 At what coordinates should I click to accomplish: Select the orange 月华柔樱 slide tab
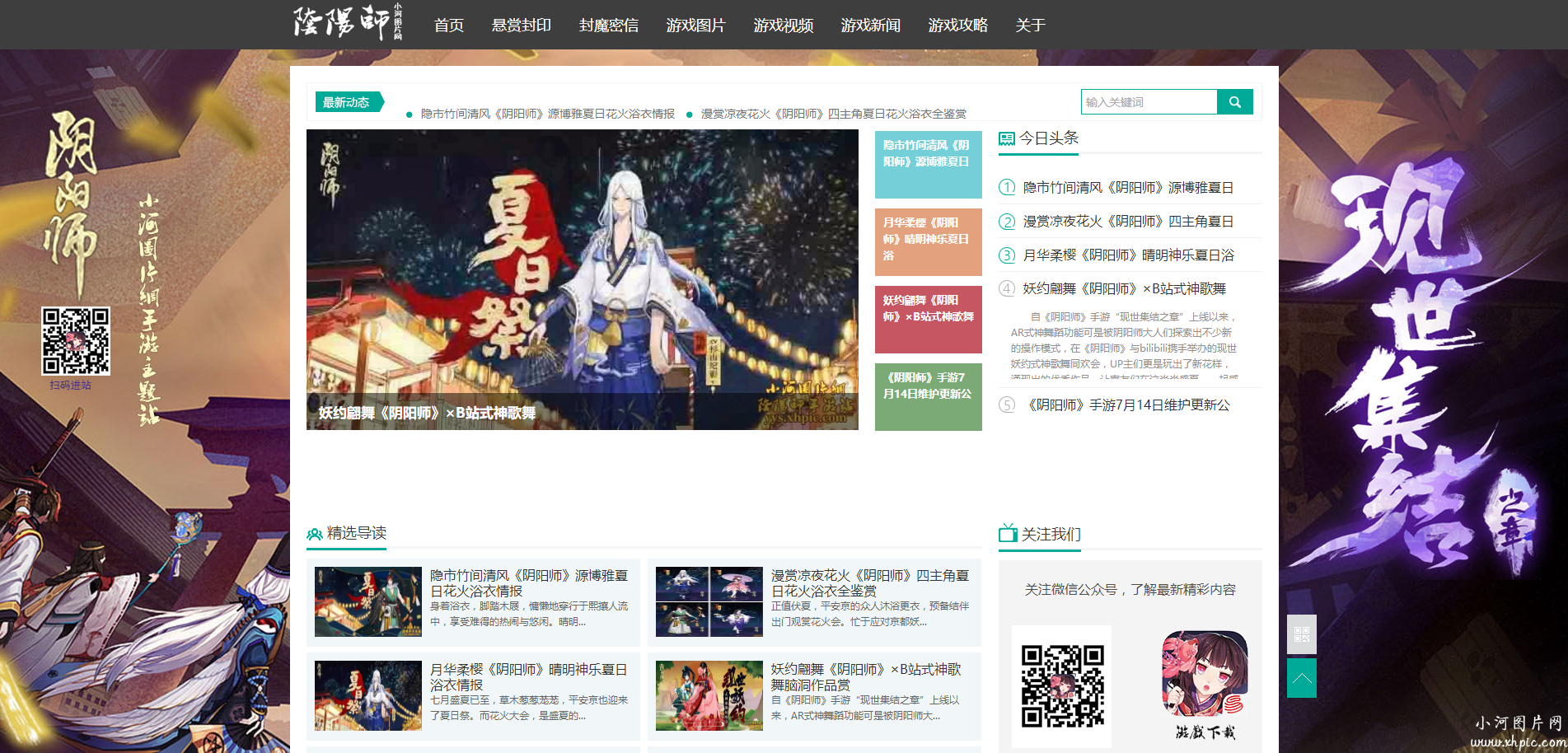click(x=929, y=241)
